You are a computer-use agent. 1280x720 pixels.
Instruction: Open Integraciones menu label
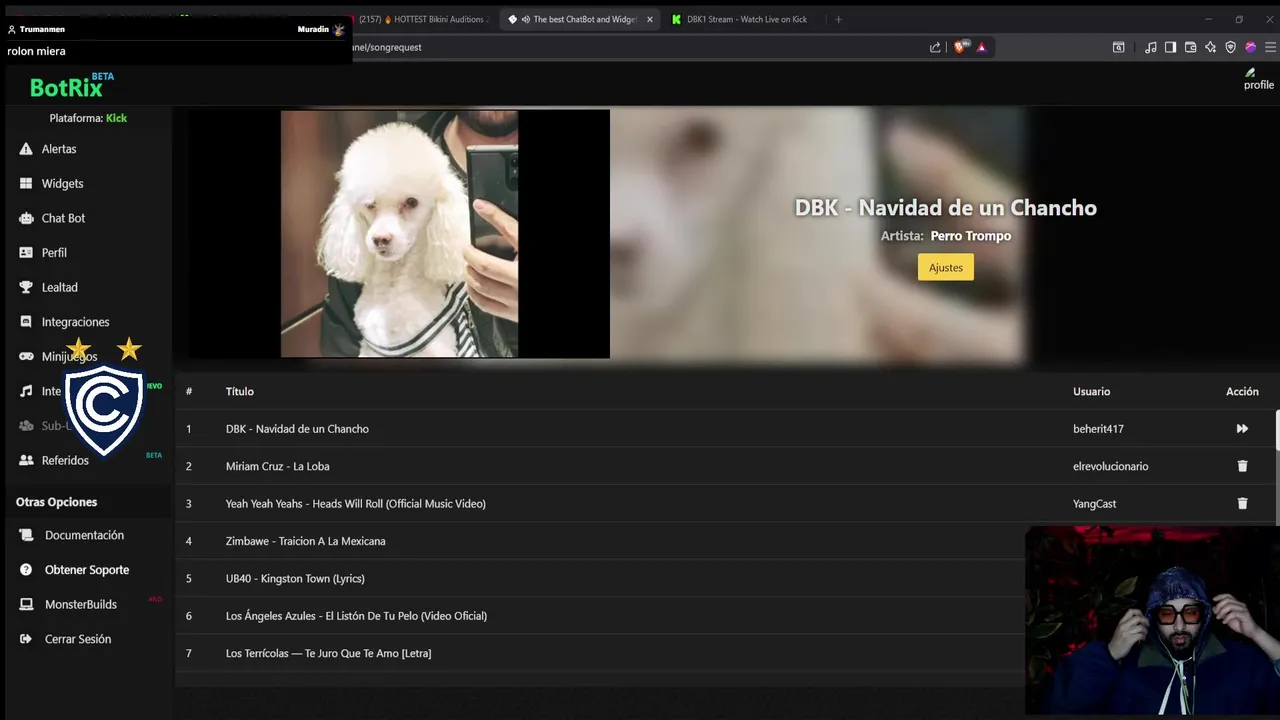click(75, 322)
